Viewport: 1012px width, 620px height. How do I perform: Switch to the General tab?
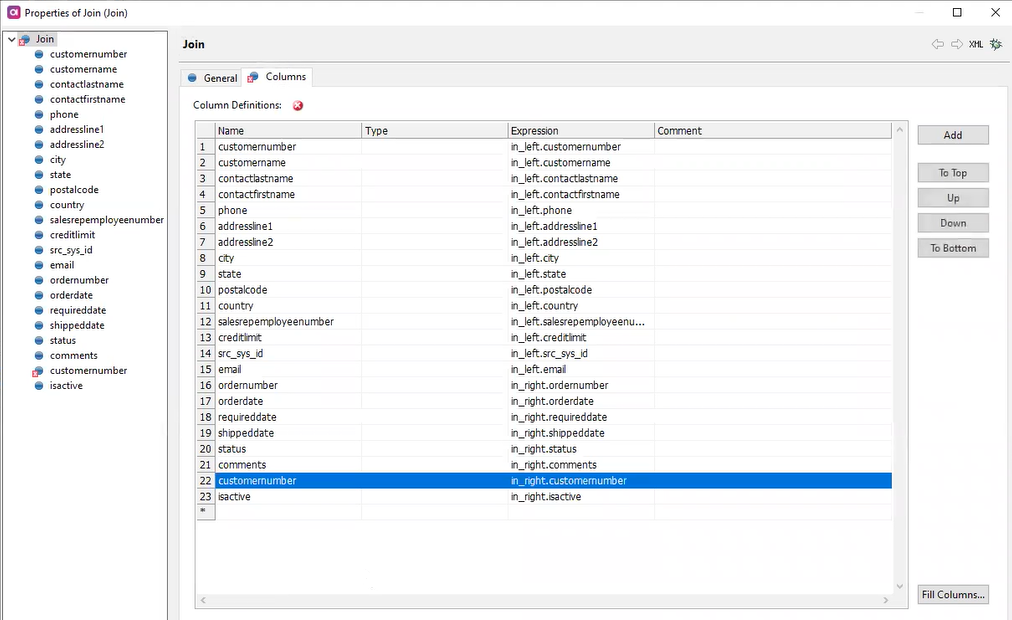click(x=218, y=77)
